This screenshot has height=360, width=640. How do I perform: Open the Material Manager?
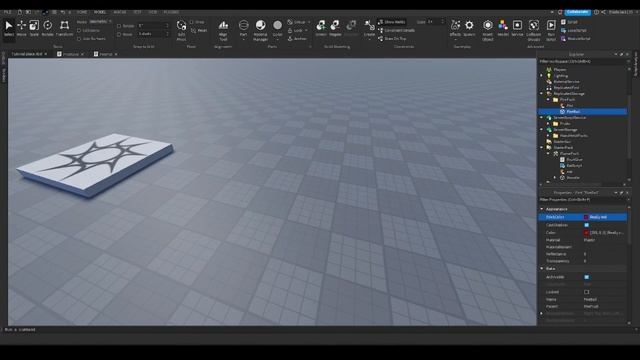[x=260, y=30]
